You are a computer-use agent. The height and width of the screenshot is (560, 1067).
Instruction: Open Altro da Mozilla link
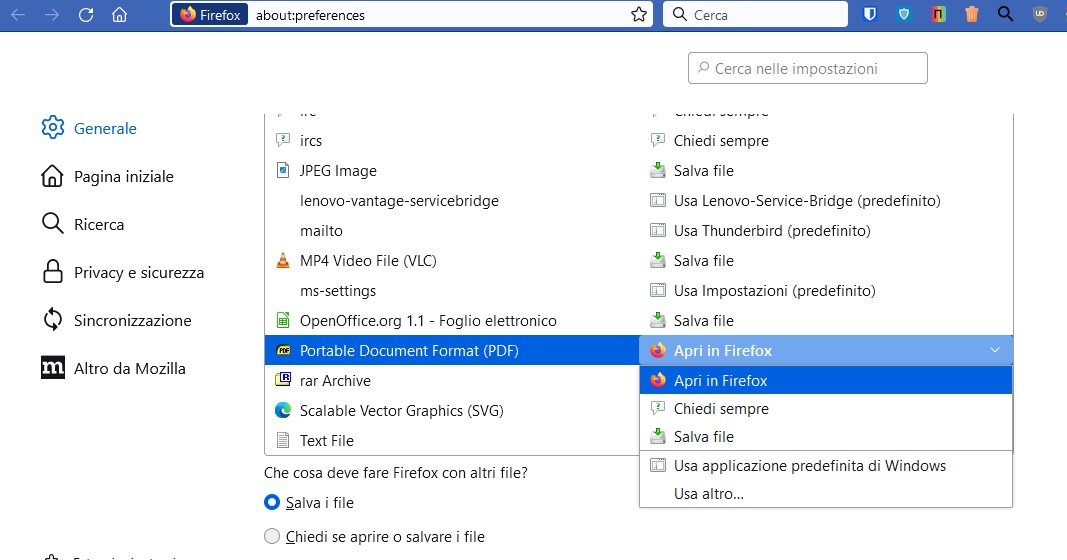click(113, 368)
